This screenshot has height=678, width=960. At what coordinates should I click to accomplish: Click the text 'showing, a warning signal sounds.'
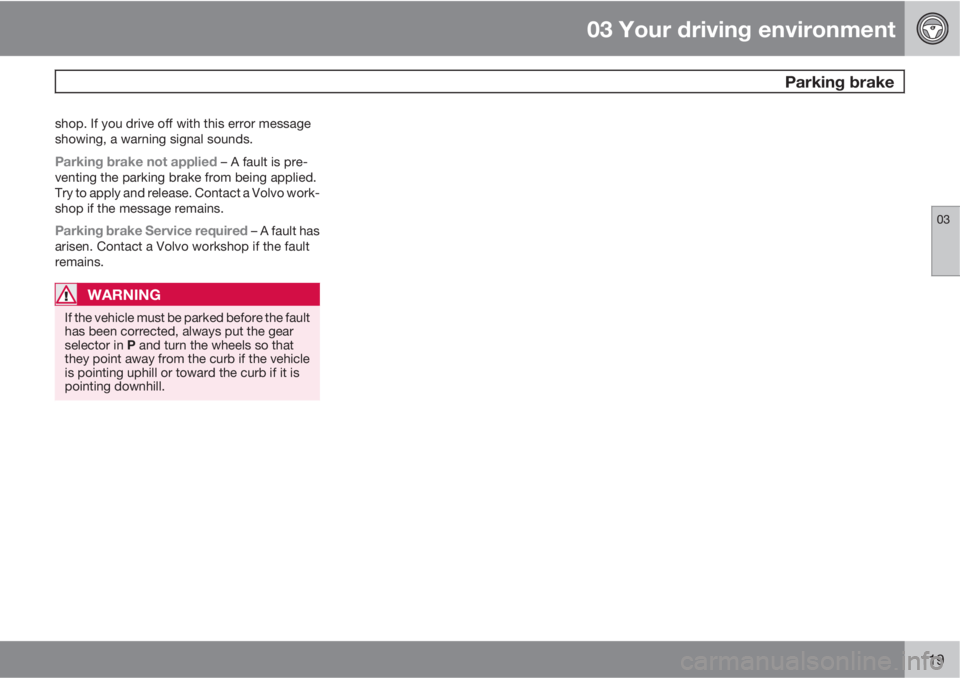[x=153, y=139]
